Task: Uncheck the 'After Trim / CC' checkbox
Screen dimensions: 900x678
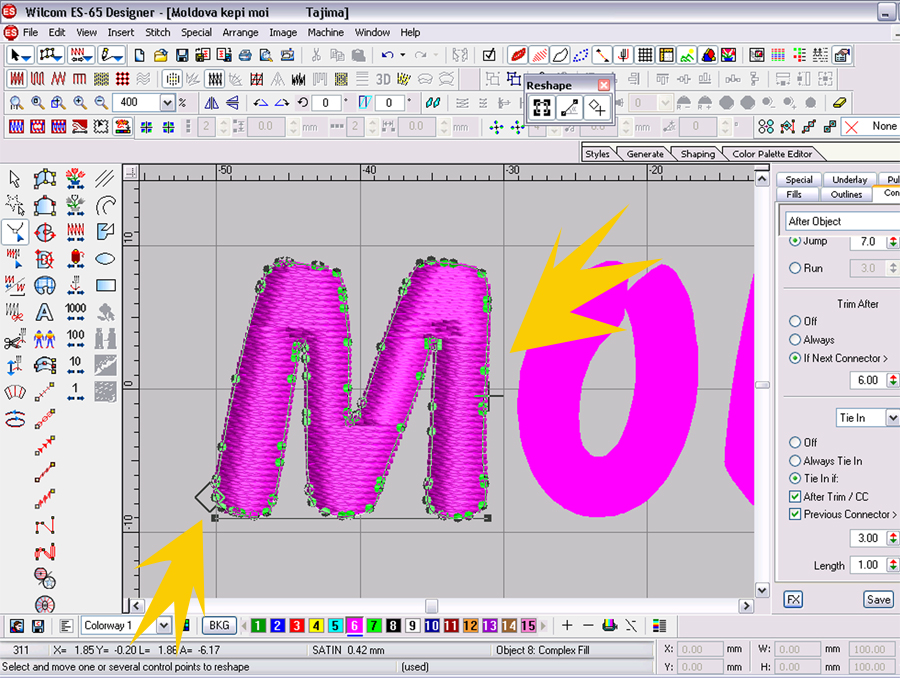Action: pos(796,497)
